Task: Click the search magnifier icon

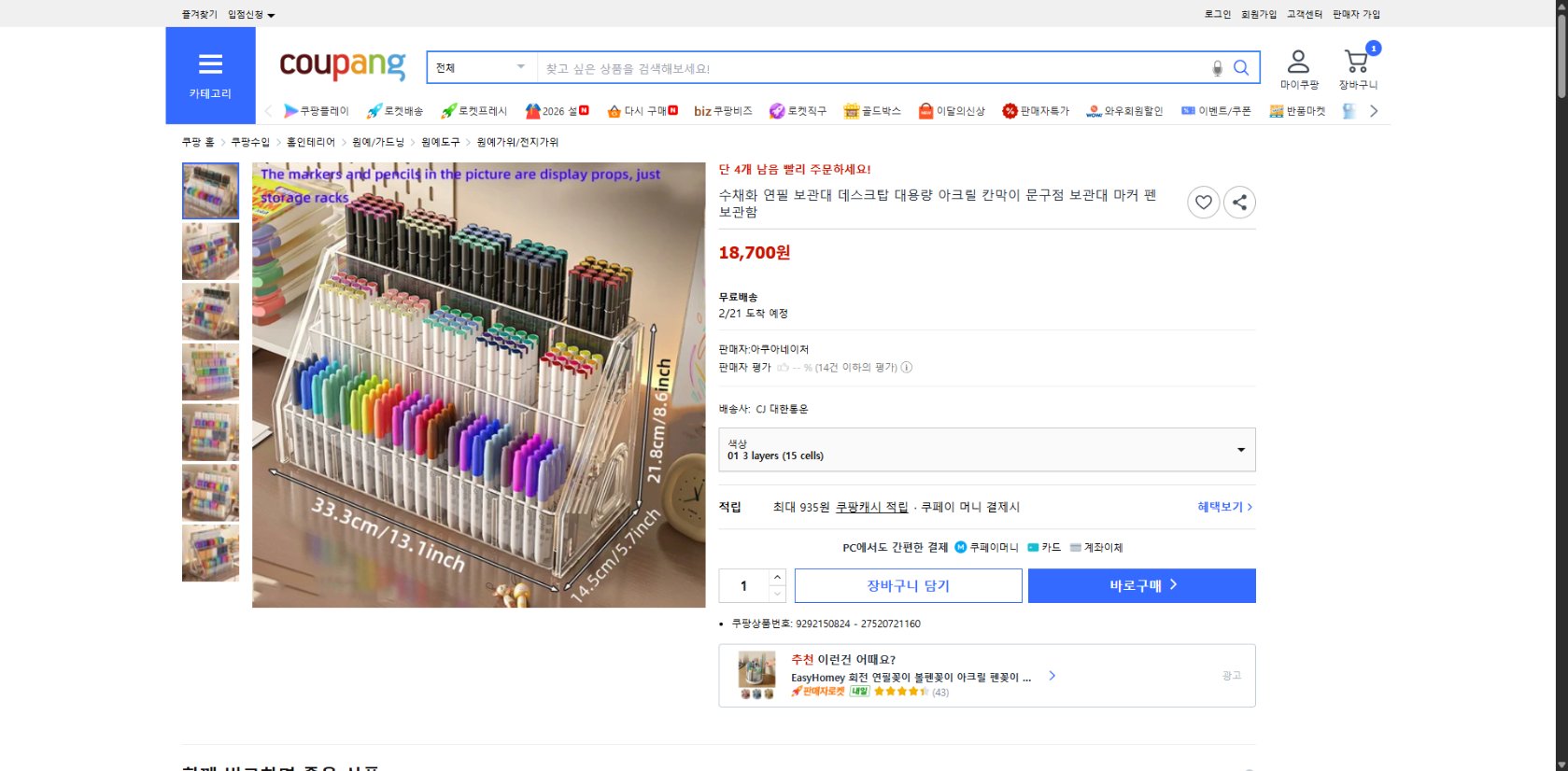Action: (1240, 67)
